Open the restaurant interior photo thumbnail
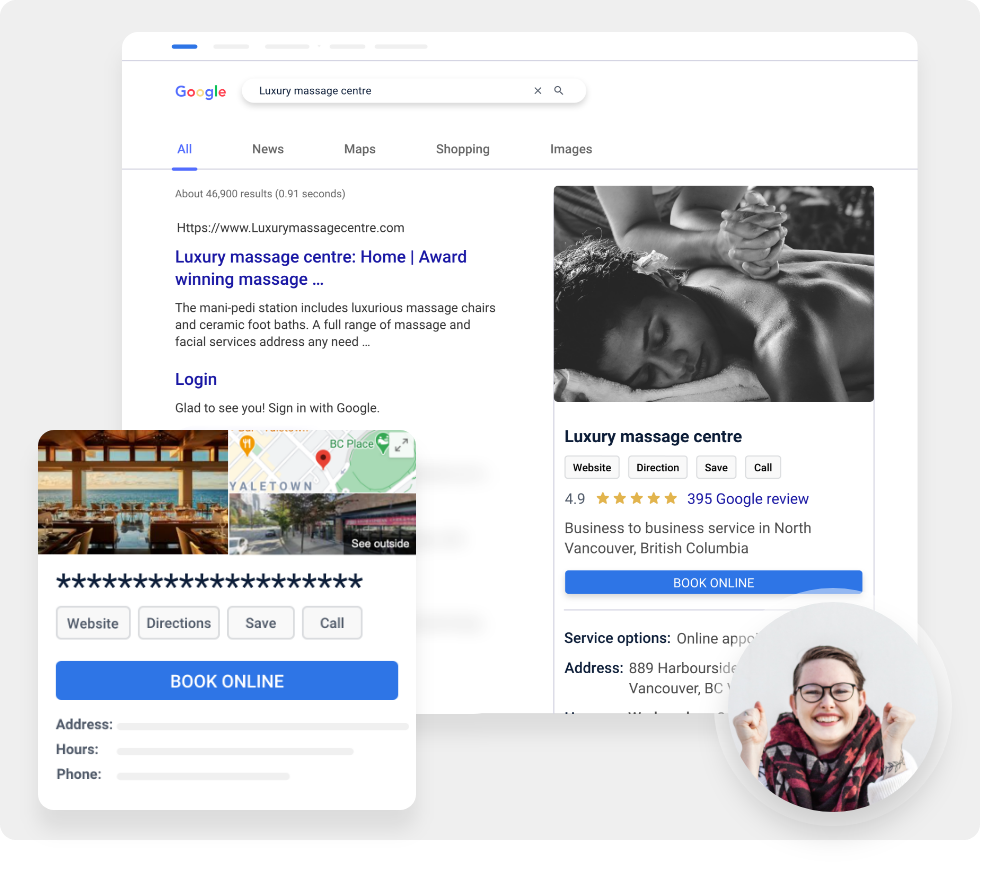 (133, 492)
